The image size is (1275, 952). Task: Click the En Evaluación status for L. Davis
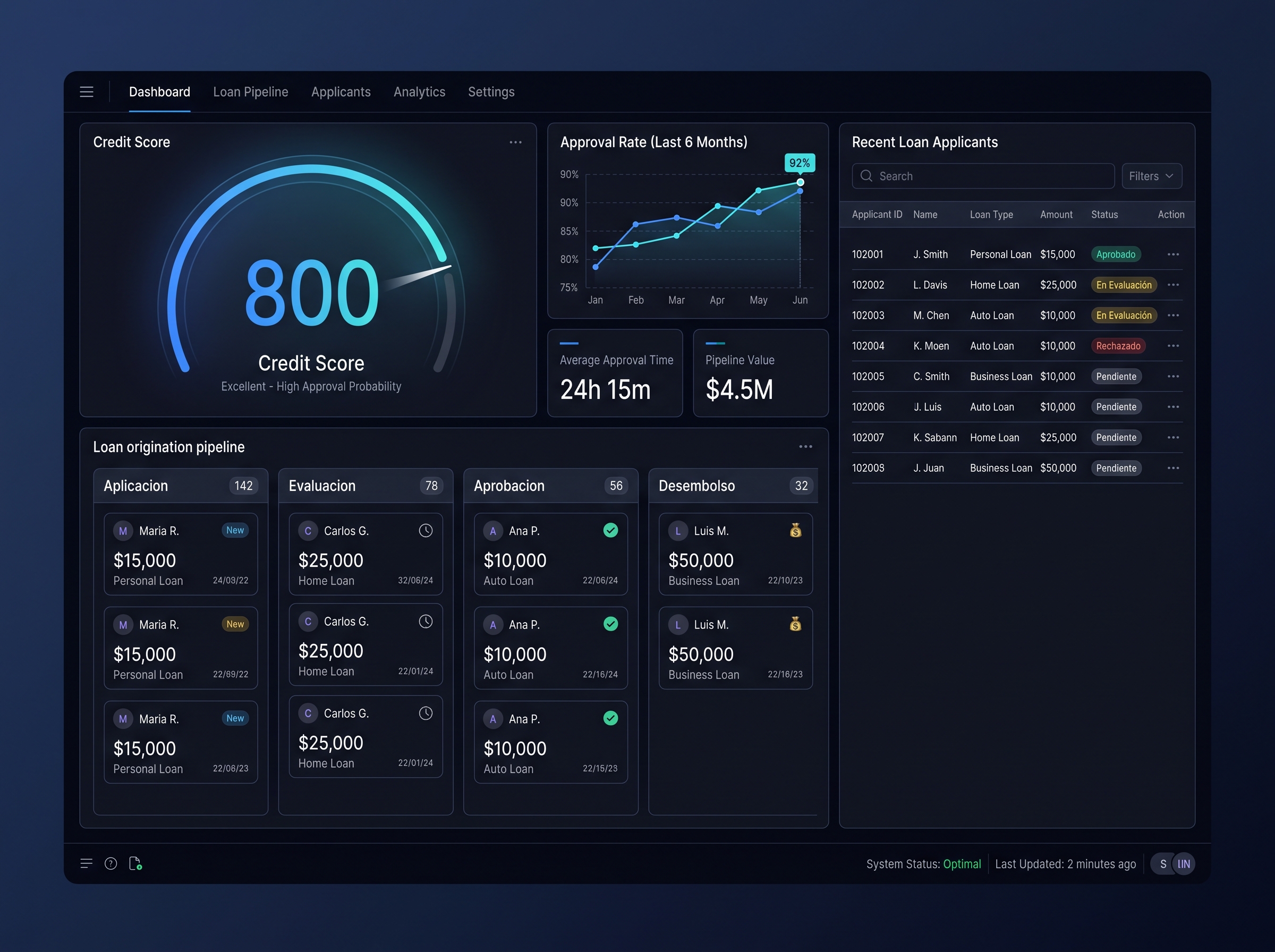click(x=1124, y=285)
